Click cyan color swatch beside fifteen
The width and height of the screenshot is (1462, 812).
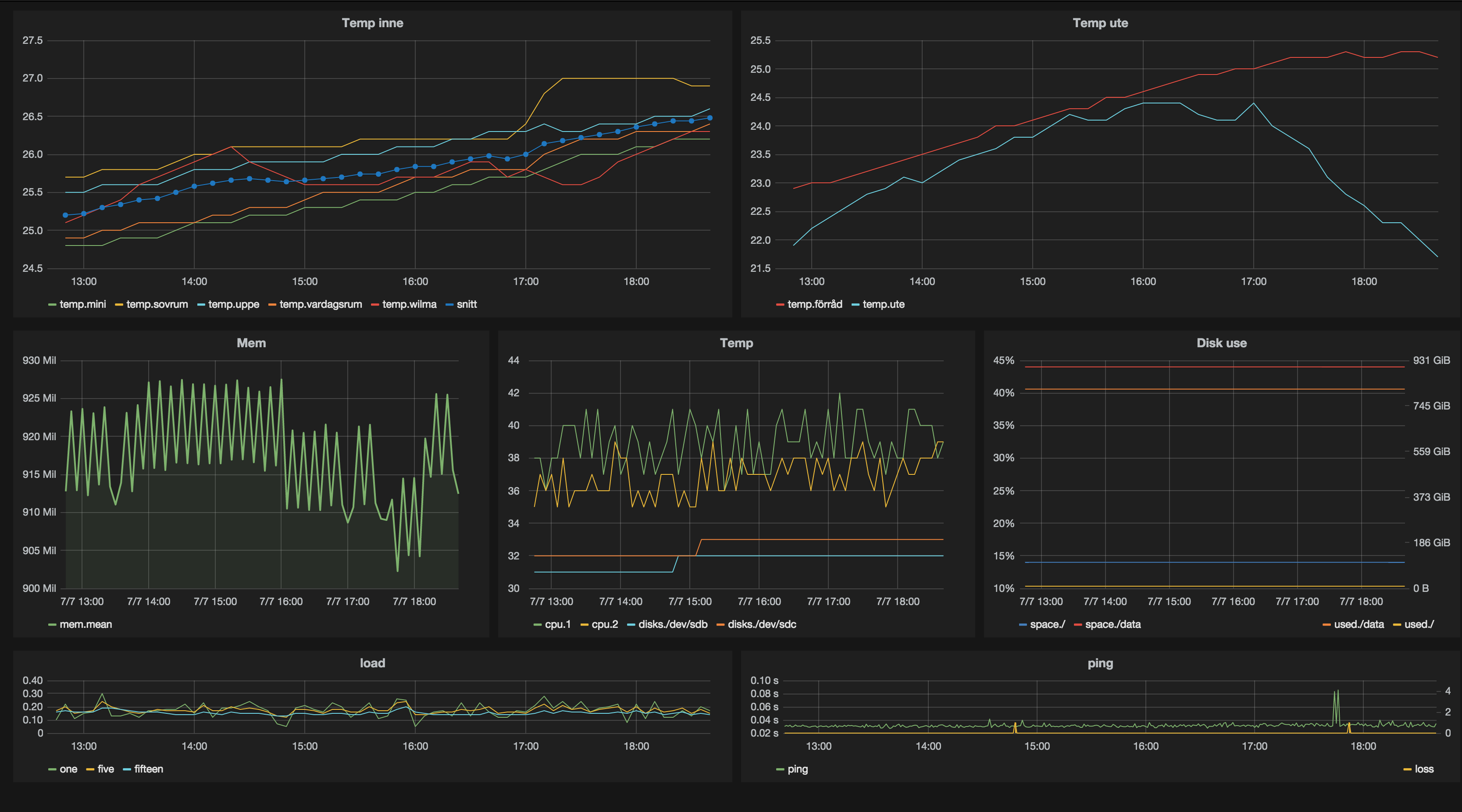point(127,770)
